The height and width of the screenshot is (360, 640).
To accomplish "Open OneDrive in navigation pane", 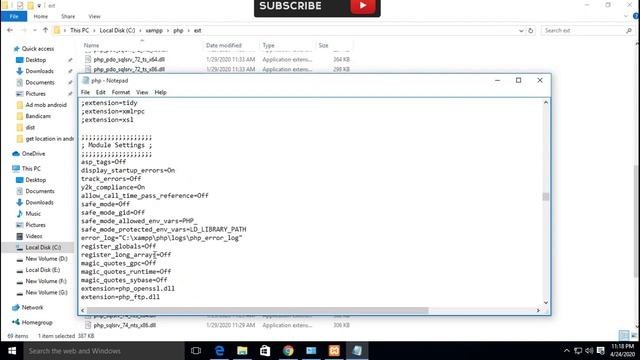I will click(33, 153).
